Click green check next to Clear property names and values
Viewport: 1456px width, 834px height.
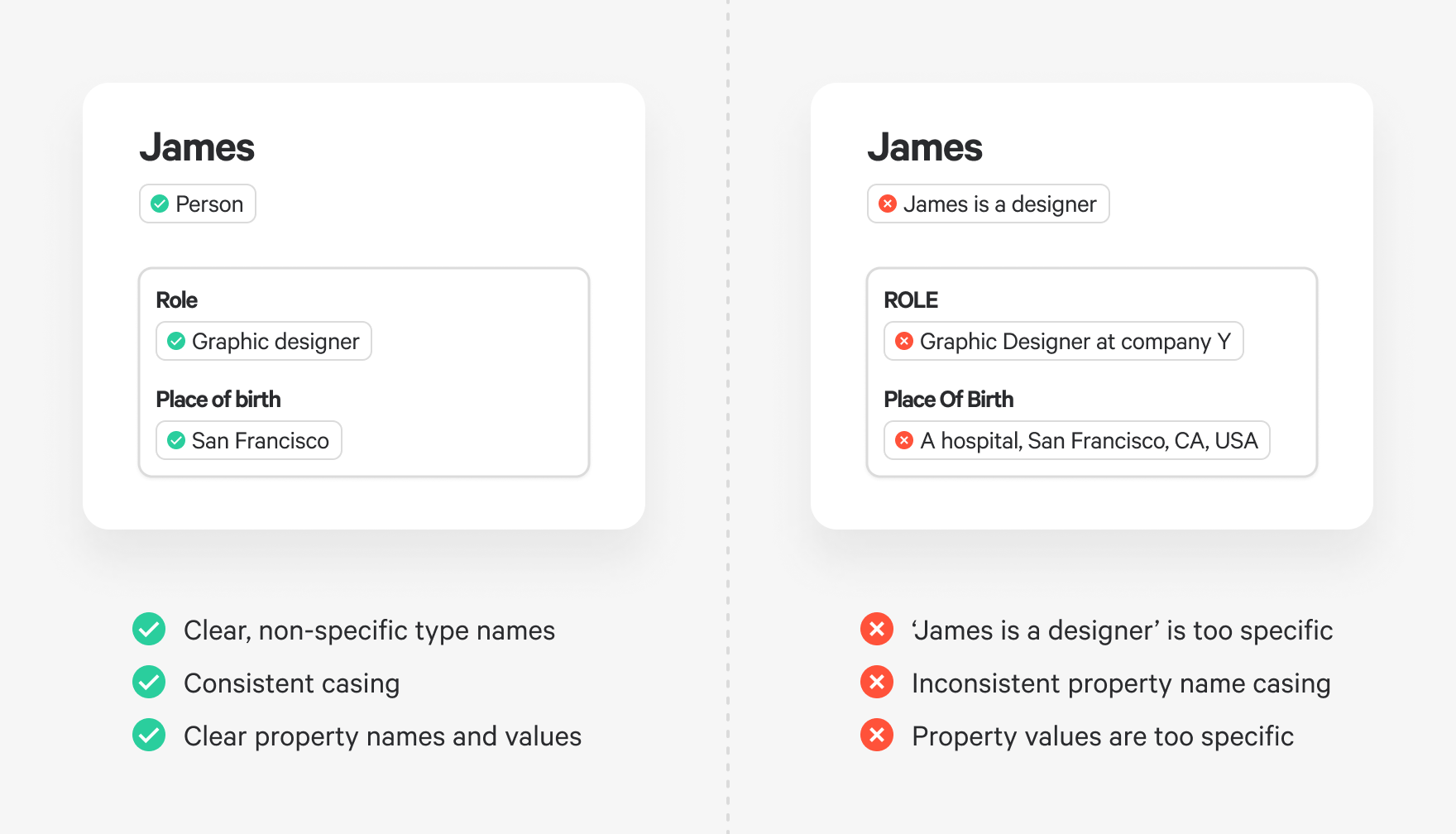[149, 736]
